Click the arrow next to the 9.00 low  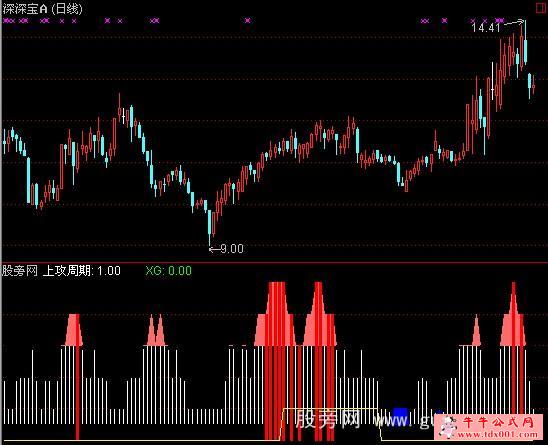pos(215,249)
